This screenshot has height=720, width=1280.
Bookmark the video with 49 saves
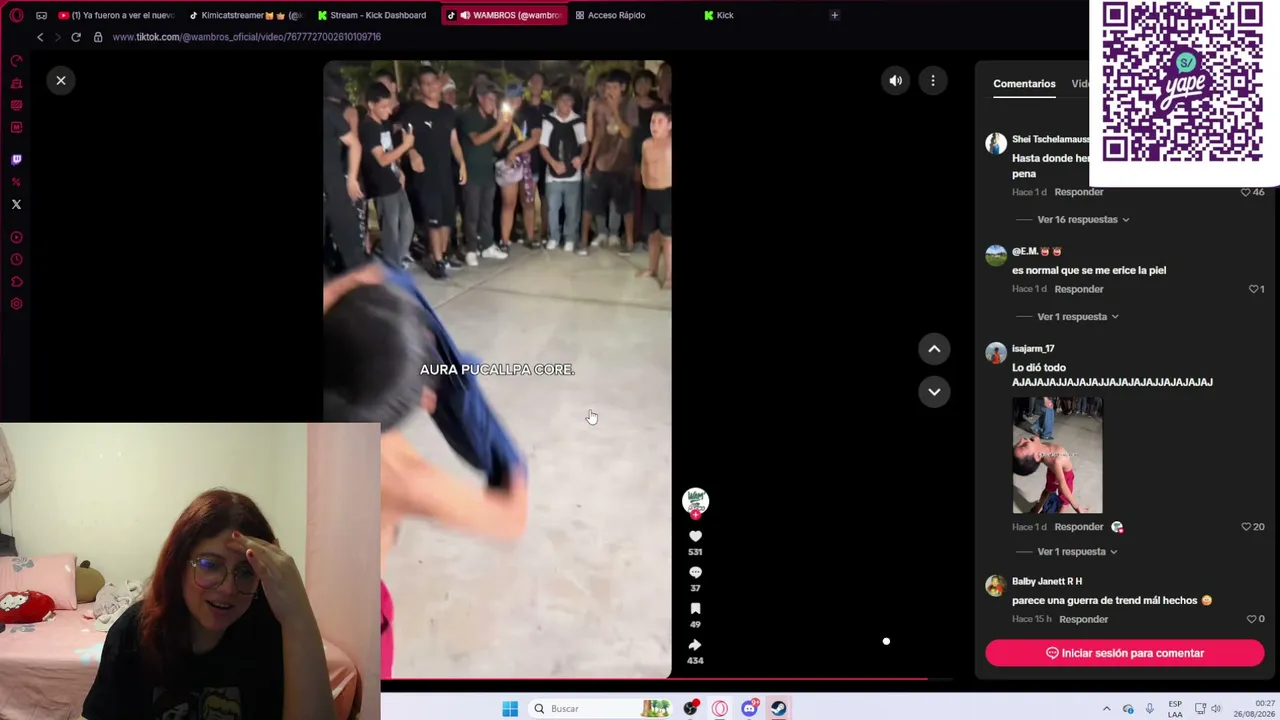[x=695, y=608]
